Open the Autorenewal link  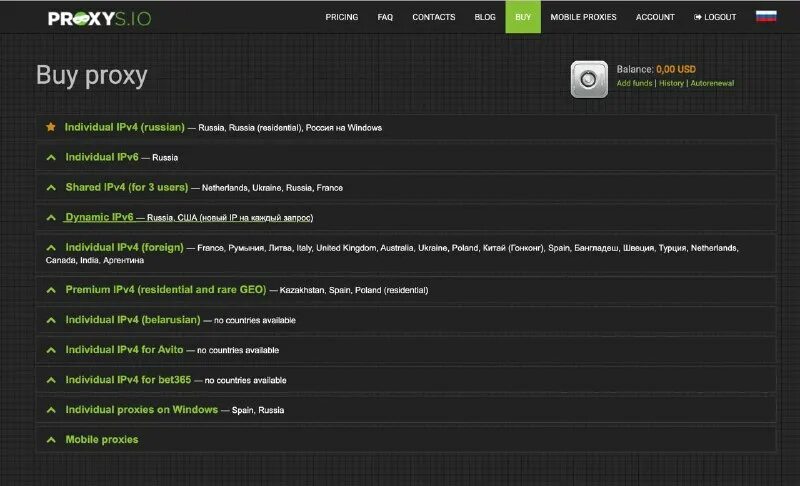tap(712, 83)
